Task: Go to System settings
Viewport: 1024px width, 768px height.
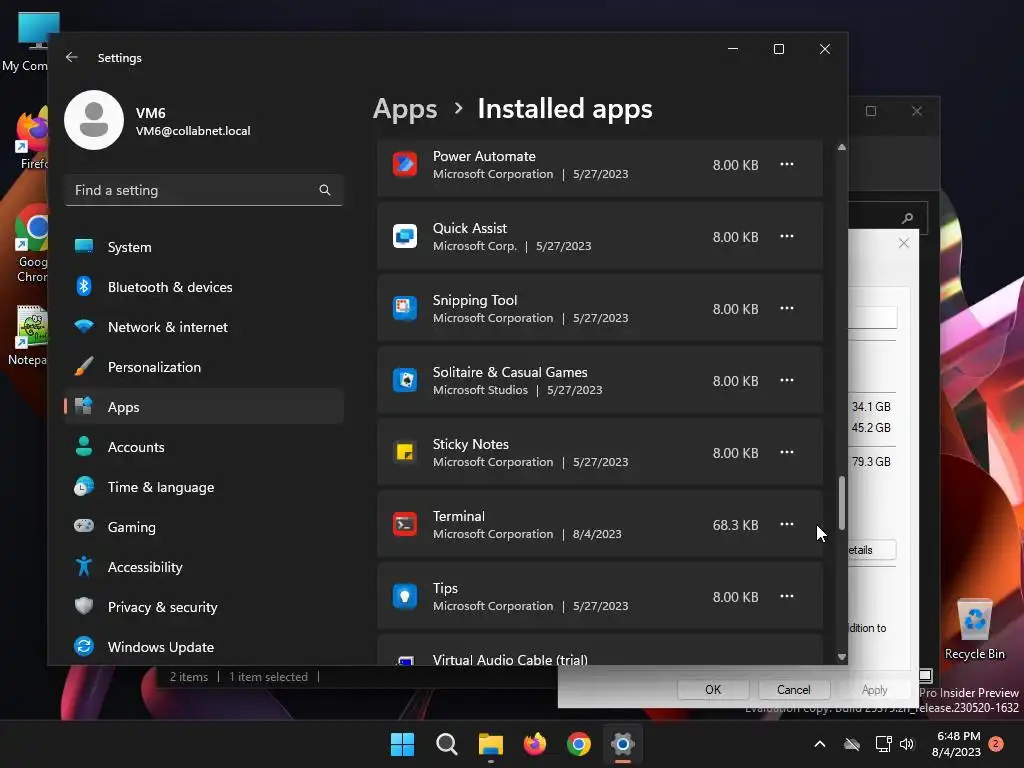Action: point(204,247)
